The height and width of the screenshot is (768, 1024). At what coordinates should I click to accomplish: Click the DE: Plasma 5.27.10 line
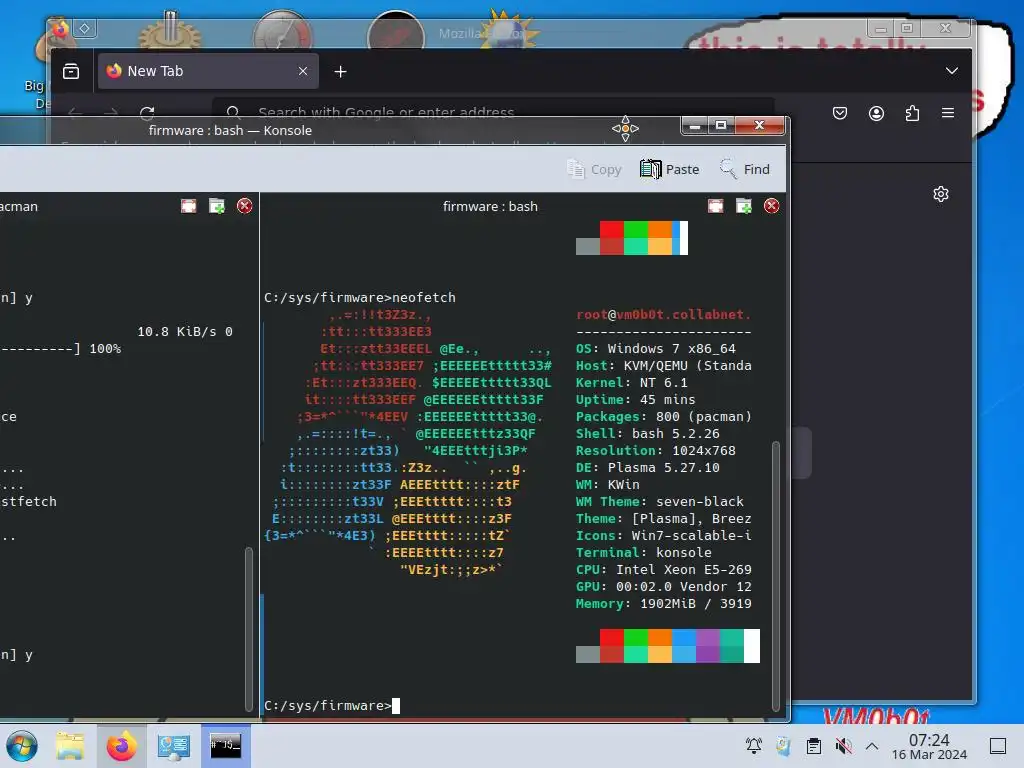click(x=647, y=468)
